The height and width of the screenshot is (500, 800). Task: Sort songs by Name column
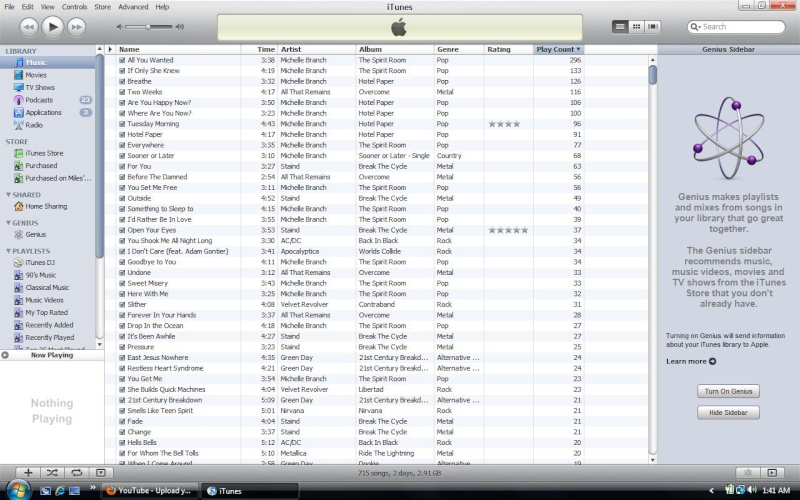[178, 49]
